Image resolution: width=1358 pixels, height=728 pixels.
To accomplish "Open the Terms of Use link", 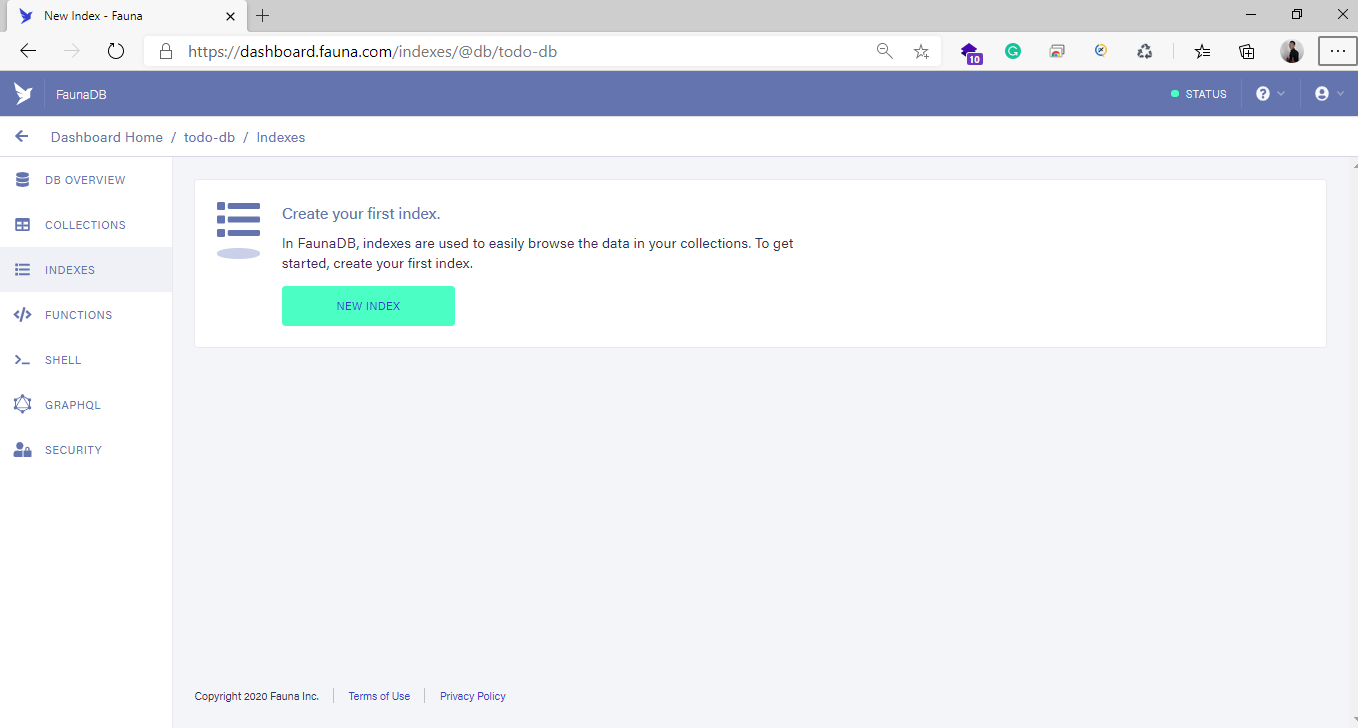I will pyautogui.click(x=379, y=696).
